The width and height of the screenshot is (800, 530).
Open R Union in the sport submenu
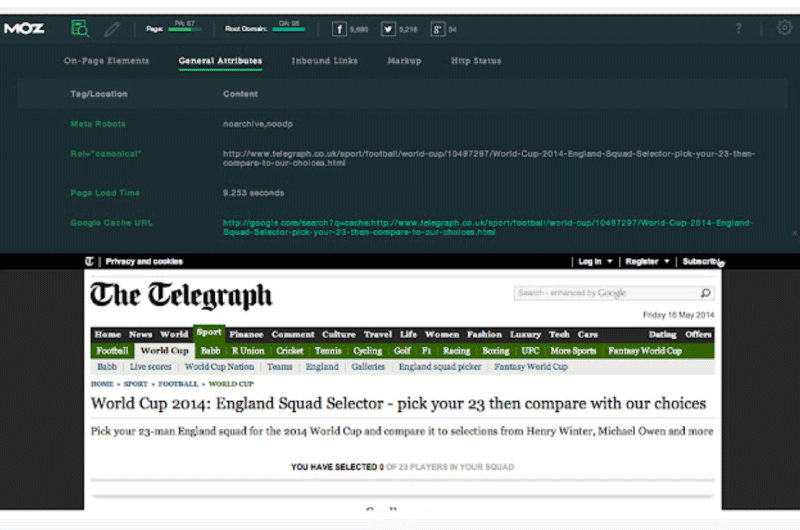tap(248, 351)
